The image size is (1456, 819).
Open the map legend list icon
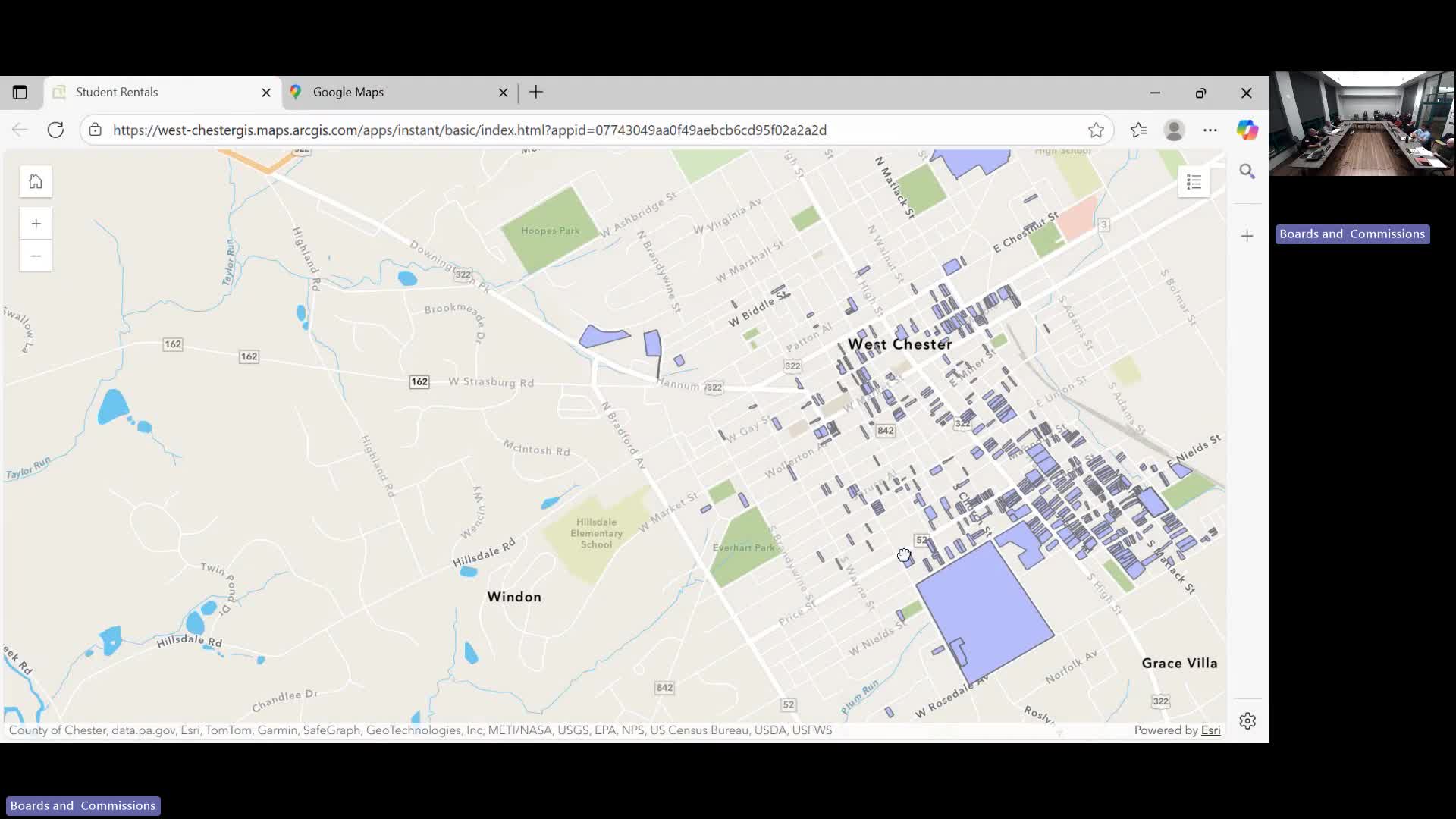1194,182
